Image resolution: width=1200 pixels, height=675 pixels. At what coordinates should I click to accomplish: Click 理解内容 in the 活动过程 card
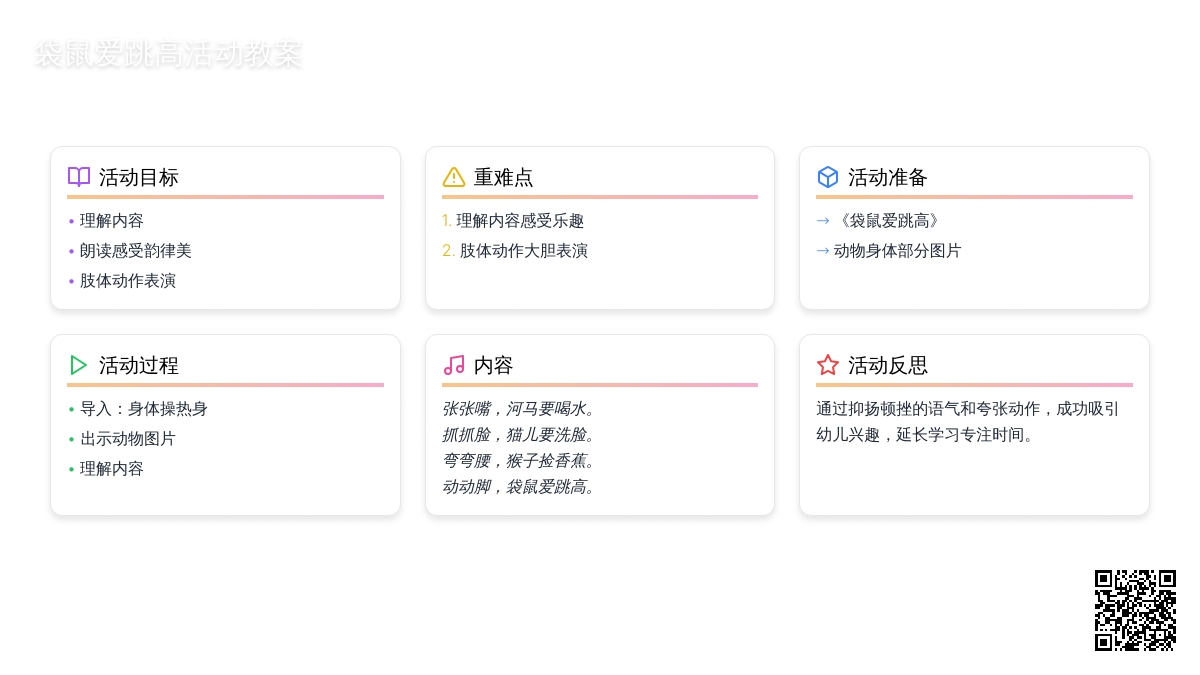point(112,469)
